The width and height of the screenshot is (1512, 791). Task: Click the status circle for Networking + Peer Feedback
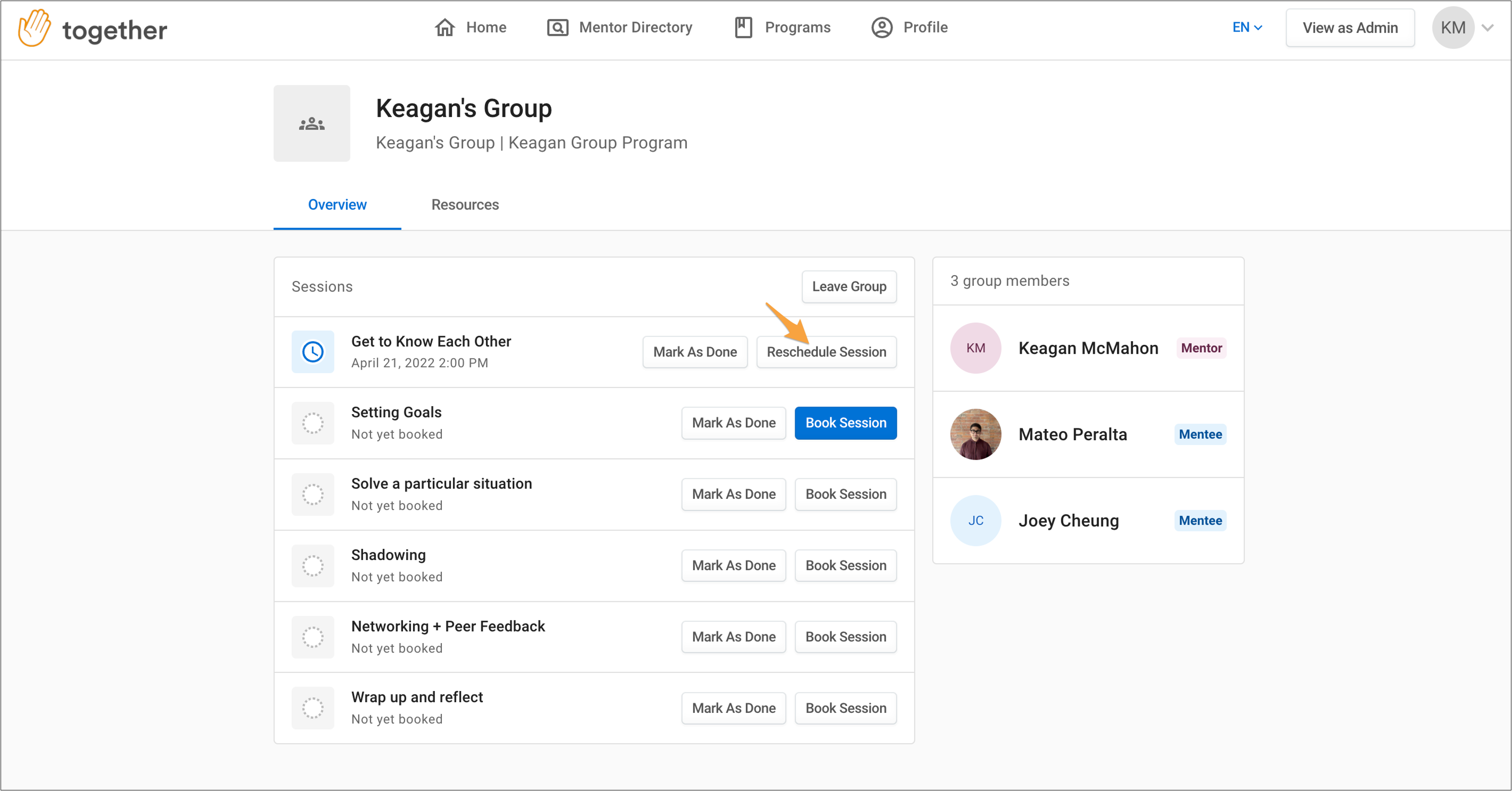coord(313,637)
